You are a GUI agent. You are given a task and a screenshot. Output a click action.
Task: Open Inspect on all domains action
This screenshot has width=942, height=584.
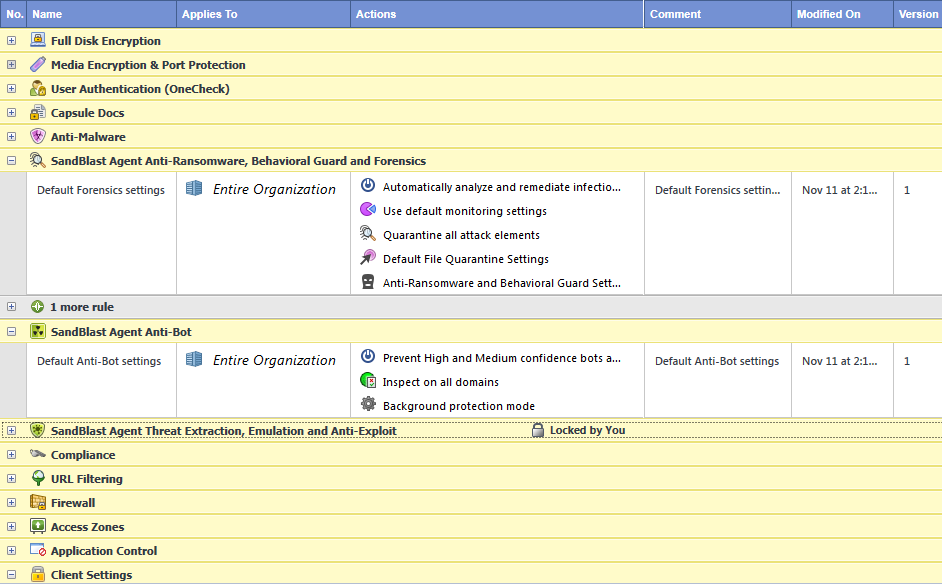pyautogui.click(x=440, y=382)
